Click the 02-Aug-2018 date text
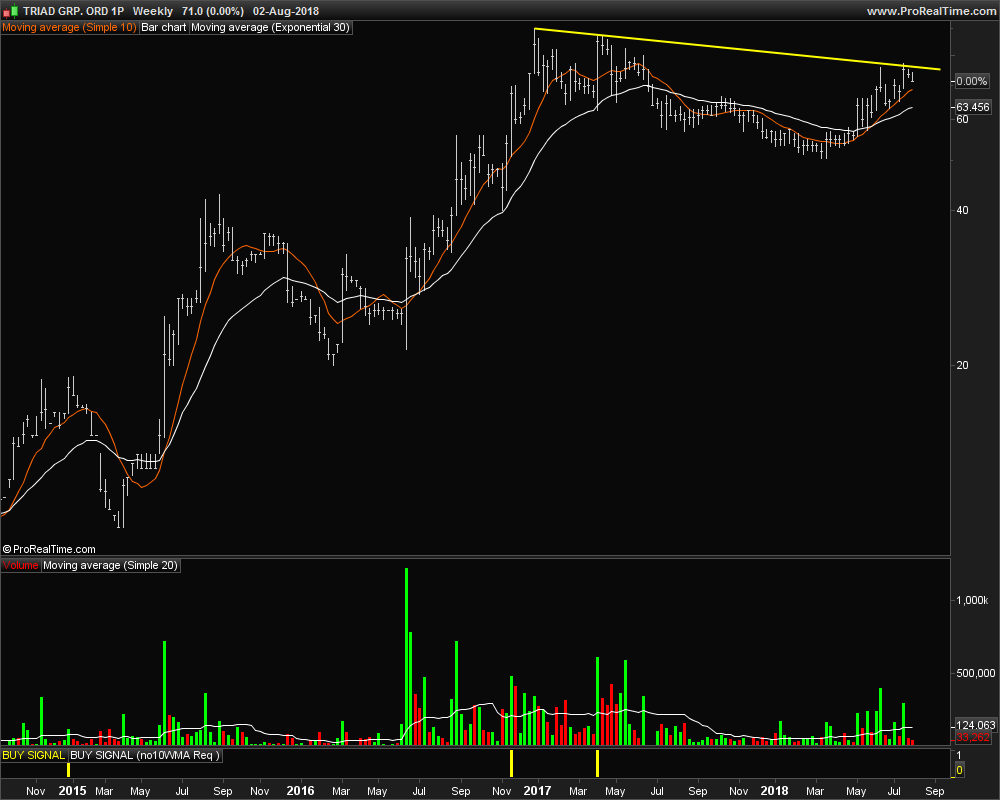1000x800 pixels. pyautogui.click(x=286, y=11)
